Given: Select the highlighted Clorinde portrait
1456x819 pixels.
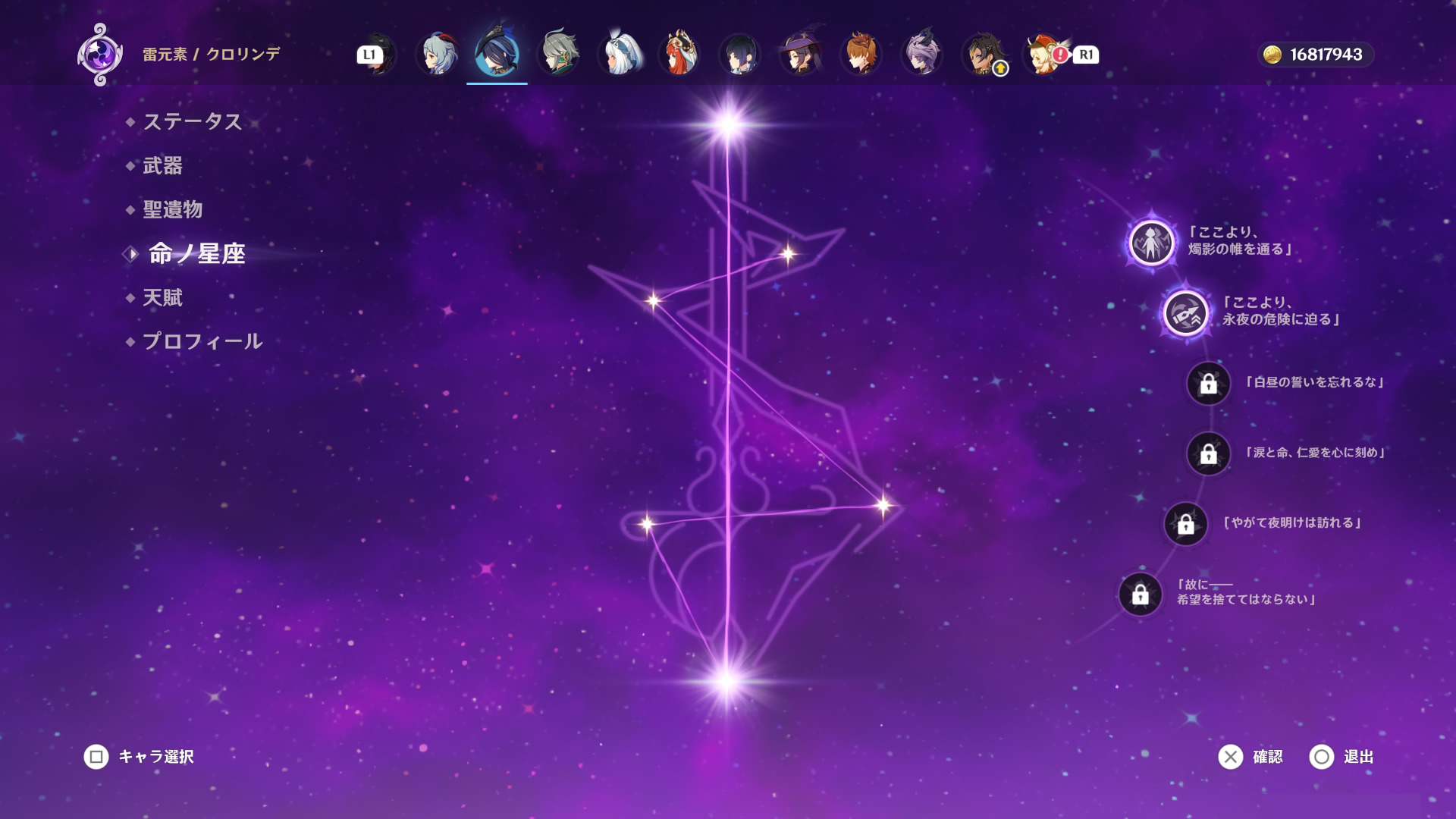Looking at the screenshot, I should [x=497, y=53].
